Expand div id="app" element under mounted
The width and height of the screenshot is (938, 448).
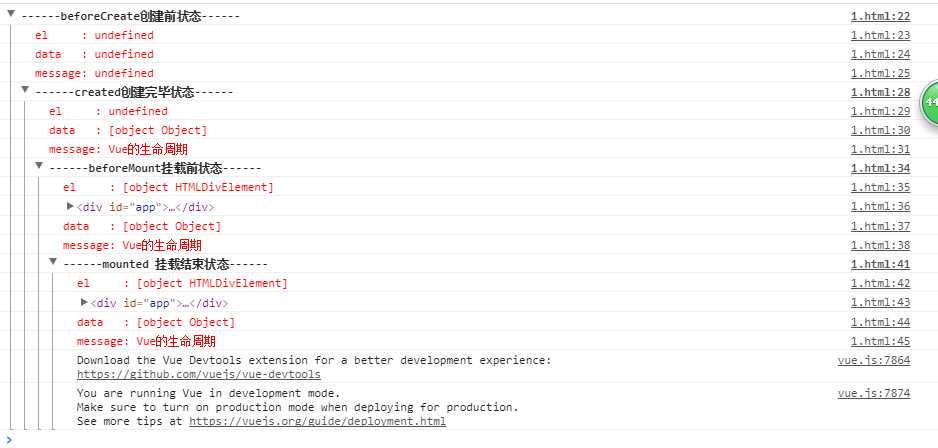click(84, 302)
